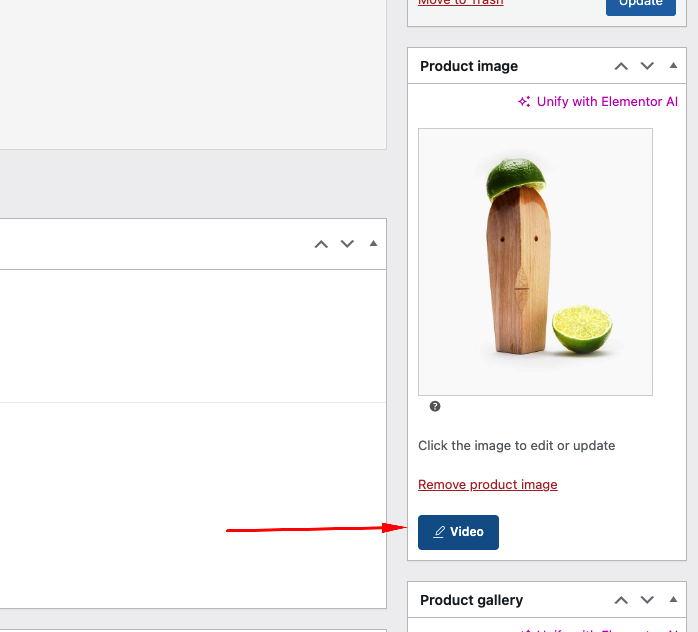Click the blue Video button
This screenshot has height=632, width=698.
(x=458, y=532)
